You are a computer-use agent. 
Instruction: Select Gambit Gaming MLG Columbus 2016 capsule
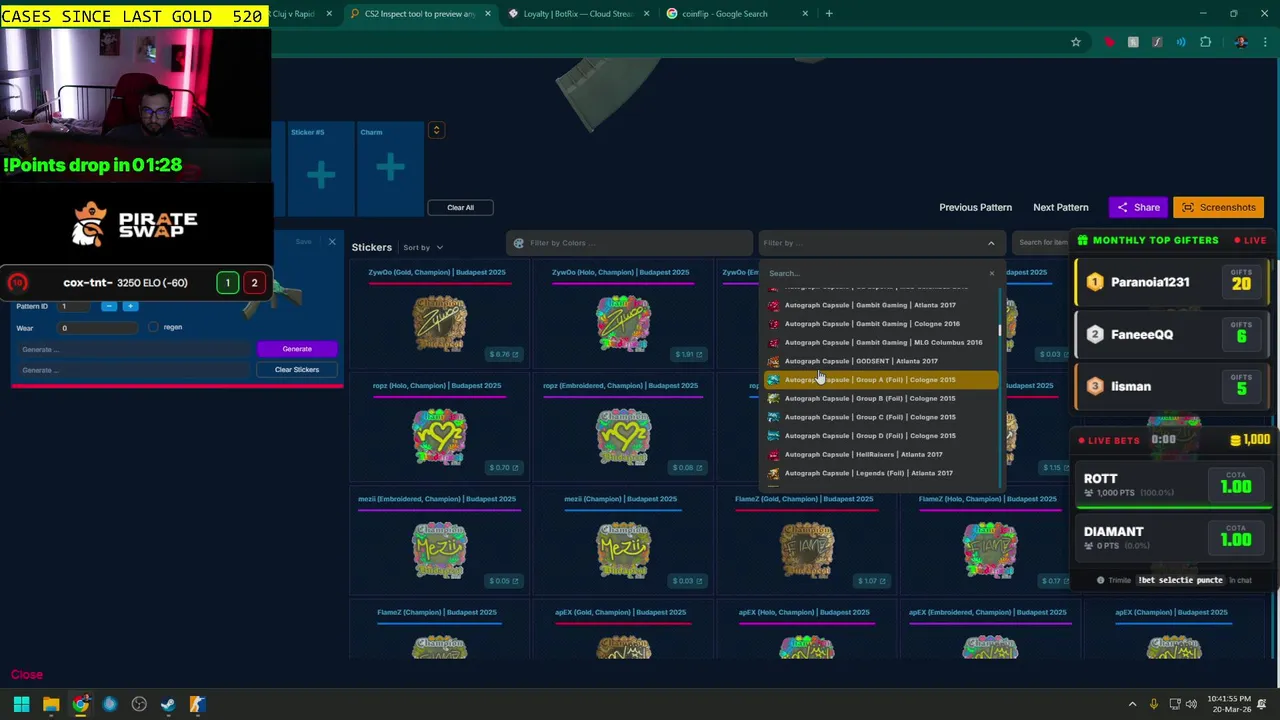880,342
